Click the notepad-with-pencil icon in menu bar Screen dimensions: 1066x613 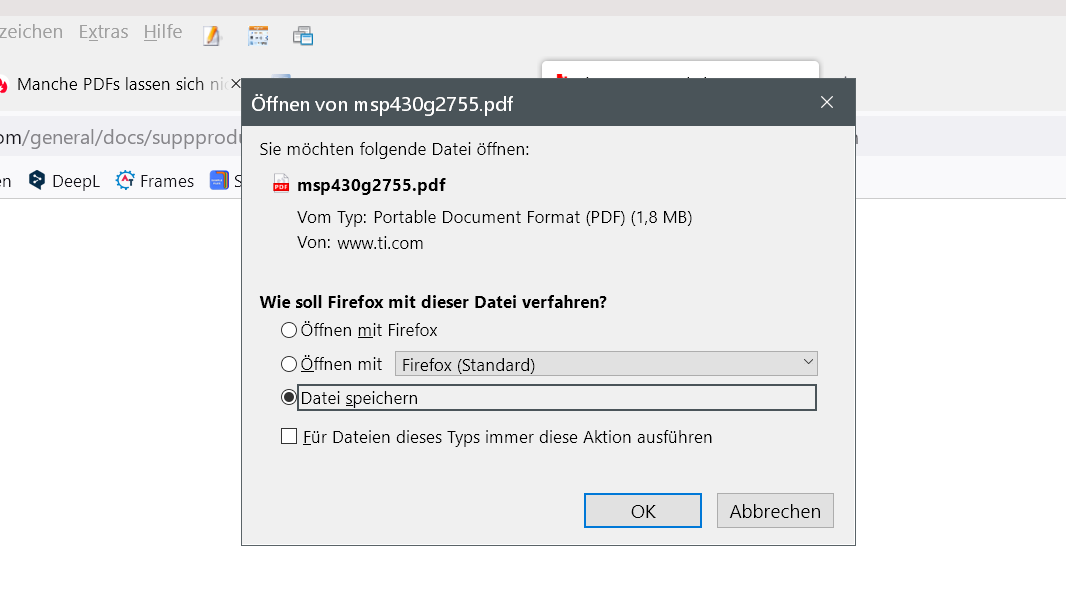(x=211, y=36)
